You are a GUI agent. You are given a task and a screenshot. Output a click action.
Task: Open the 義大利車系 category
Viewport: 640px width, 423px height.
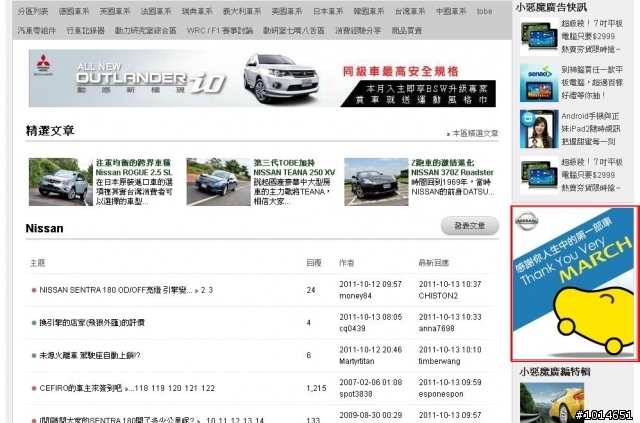[x=242, y=11]
